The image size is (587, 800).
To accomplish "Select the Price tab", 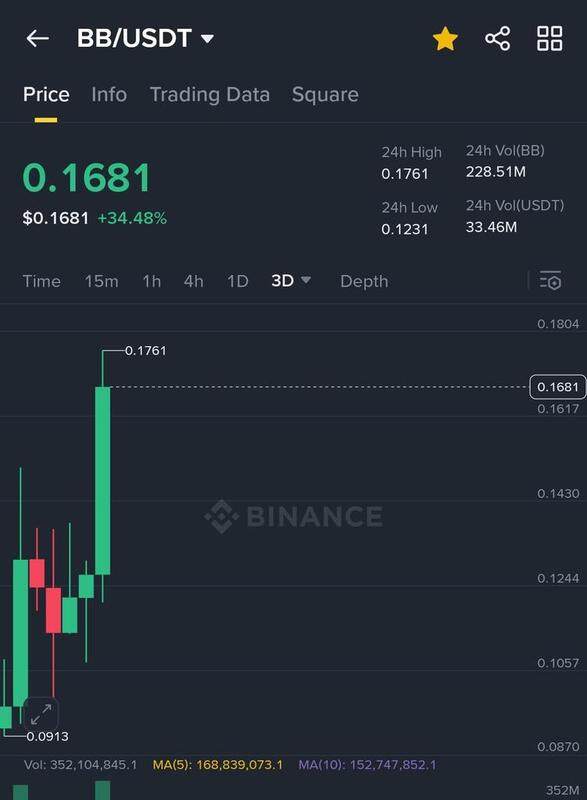I will pos(46,94).
